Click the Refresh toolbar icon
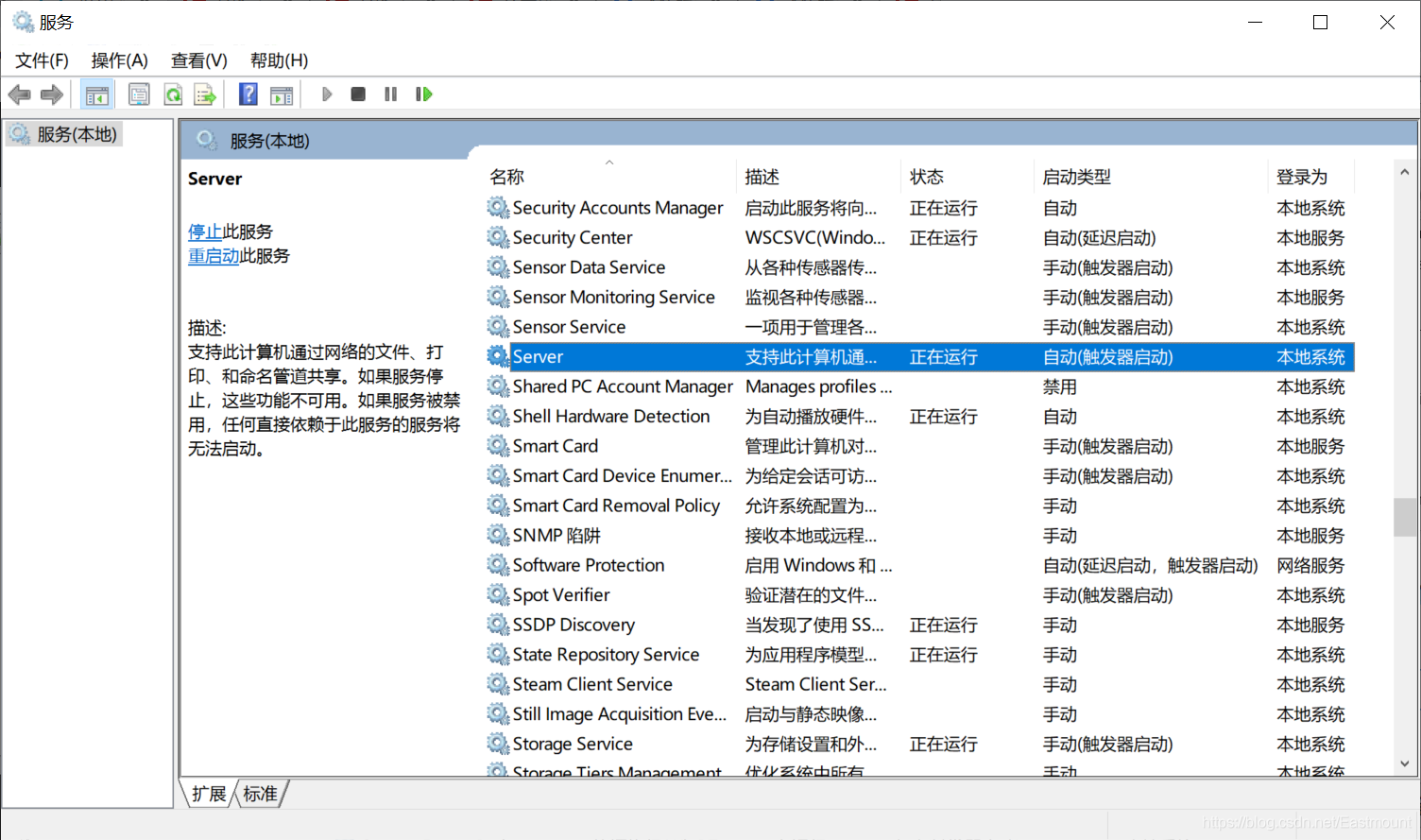The image size is (1421, 840). coord(173,94)
